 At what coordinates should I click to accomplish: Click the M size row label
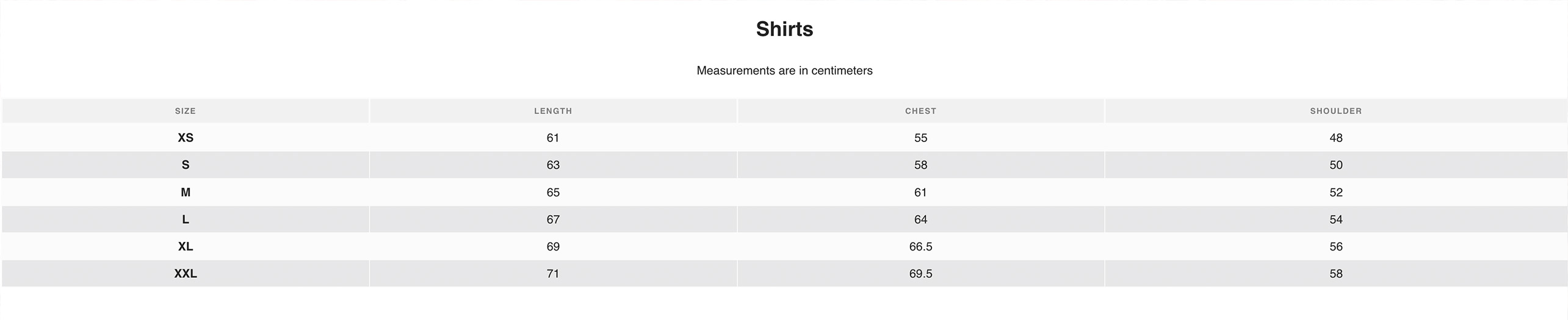[186, 193]
